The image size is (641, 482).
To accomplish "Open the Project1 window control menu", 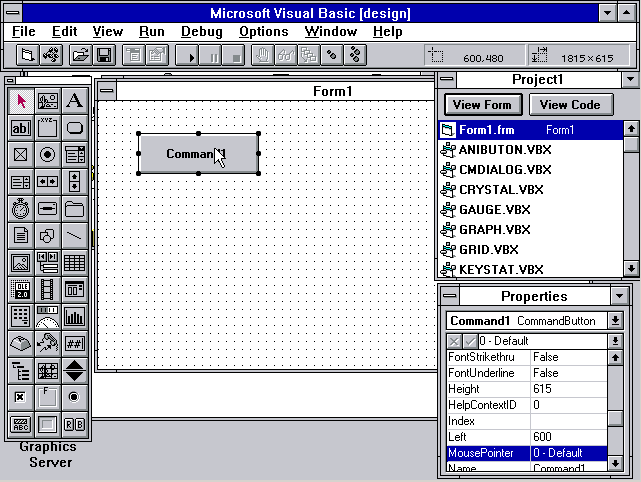I will pyautogui.click(x=447, y=79).
